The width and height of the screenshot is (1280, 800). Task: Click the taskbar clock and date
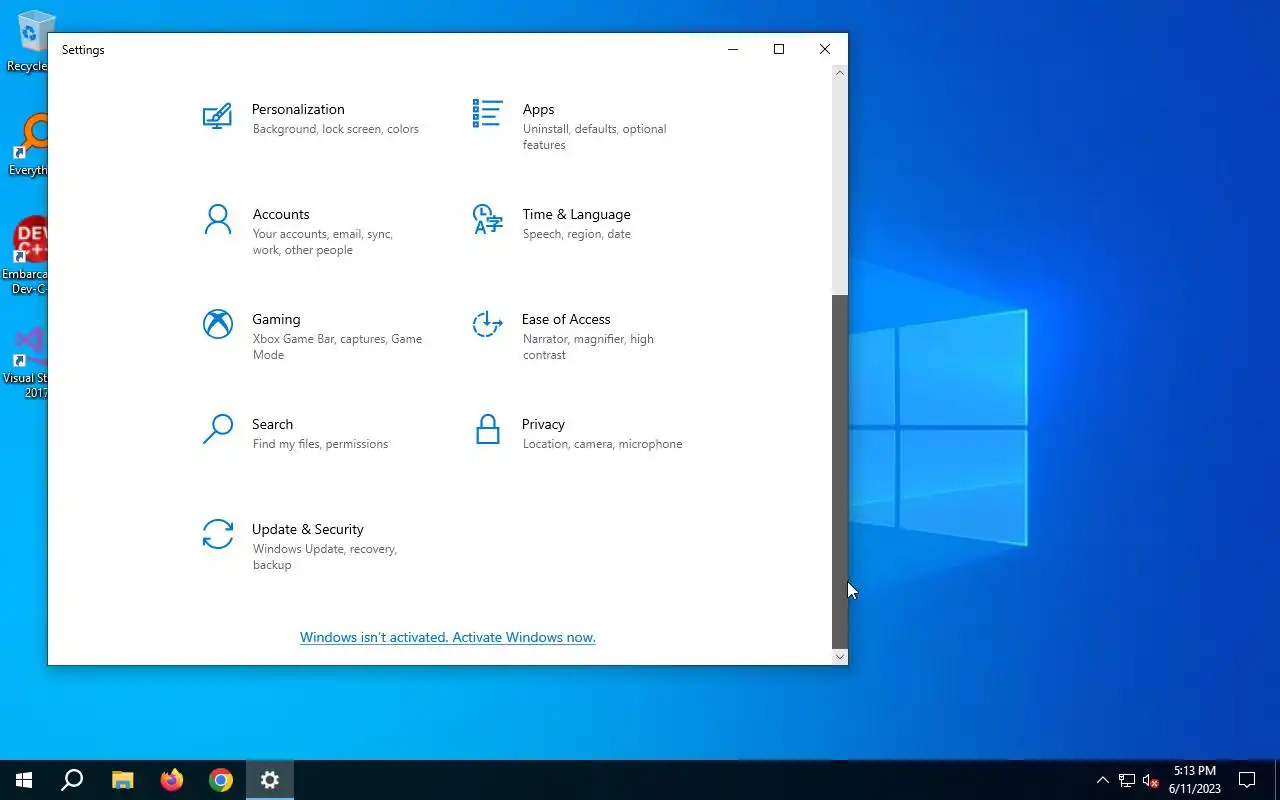[1195, 780]
